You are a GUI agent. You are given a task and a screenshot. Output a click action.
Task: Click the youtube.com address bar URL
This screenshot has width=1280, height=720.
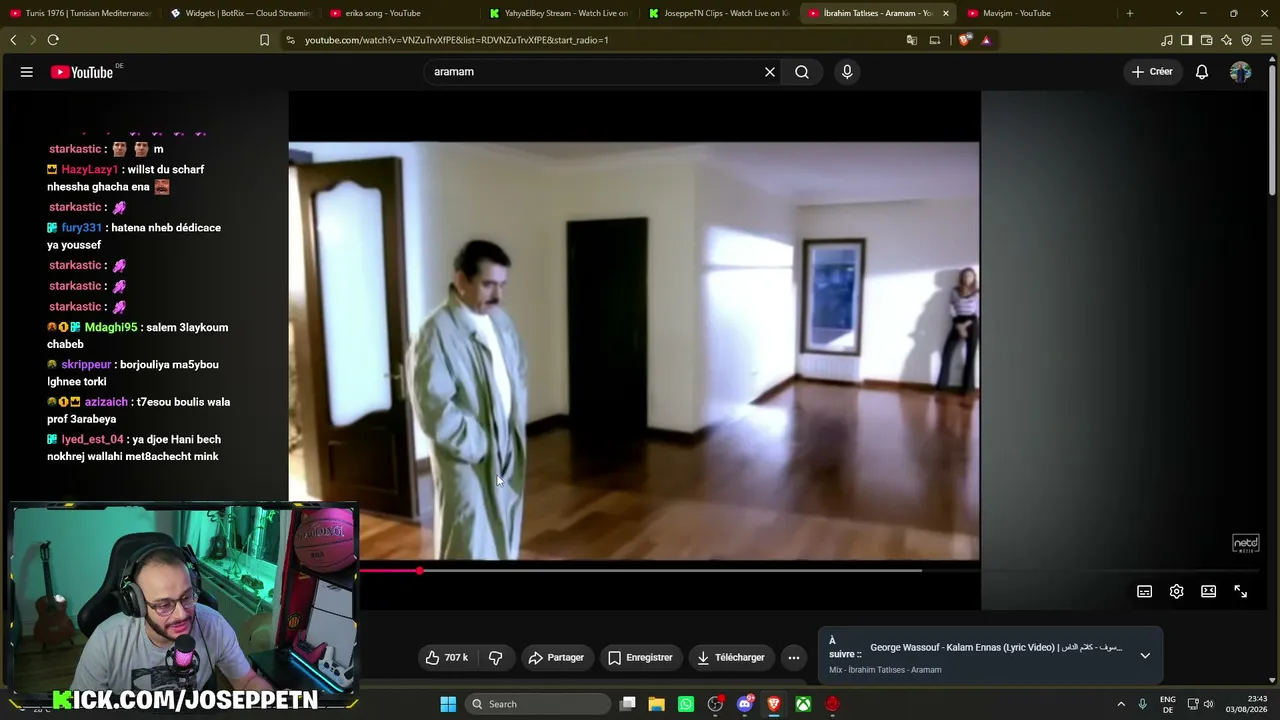tap(457, 40)
